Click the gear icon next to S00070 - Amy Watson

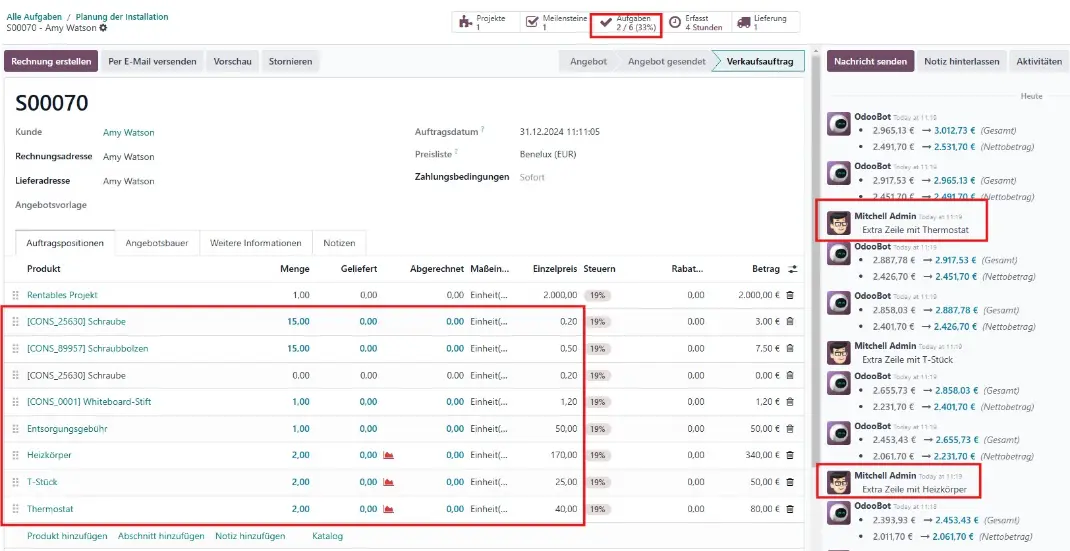103,28
